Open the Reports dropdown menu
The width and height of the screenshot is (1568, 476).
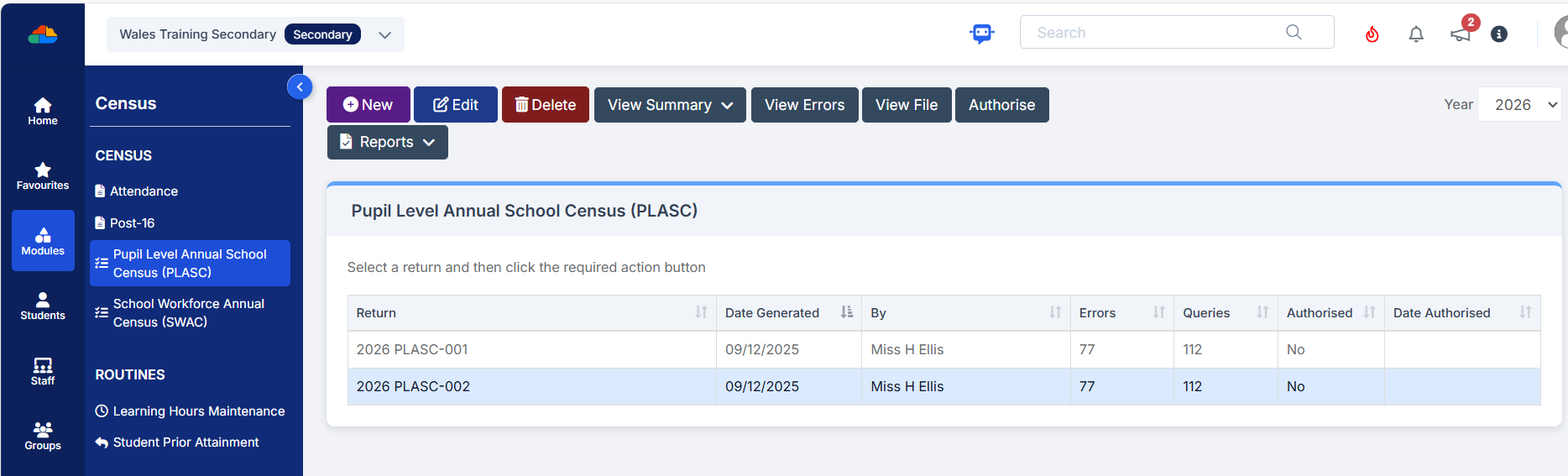[x=387, y=142]
